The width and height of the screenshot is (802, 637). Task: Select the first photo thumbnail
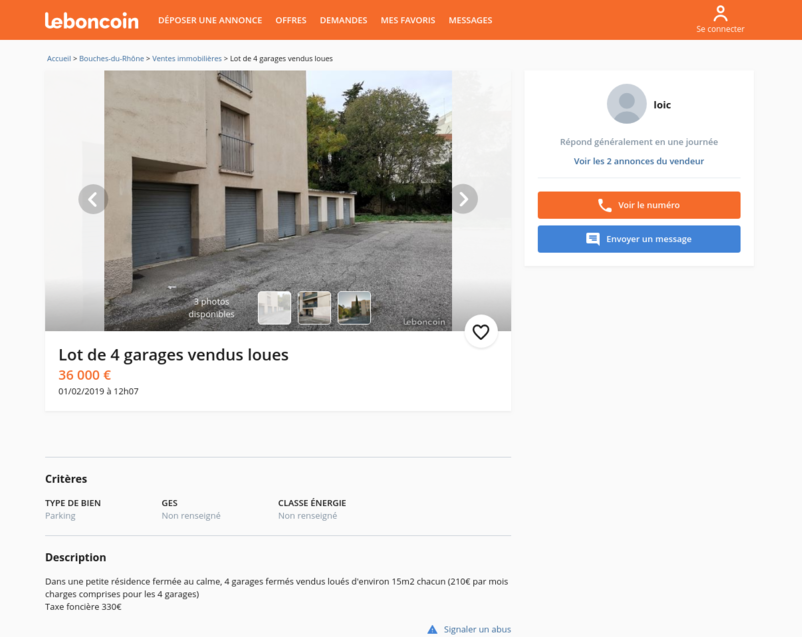click(275, 308)
